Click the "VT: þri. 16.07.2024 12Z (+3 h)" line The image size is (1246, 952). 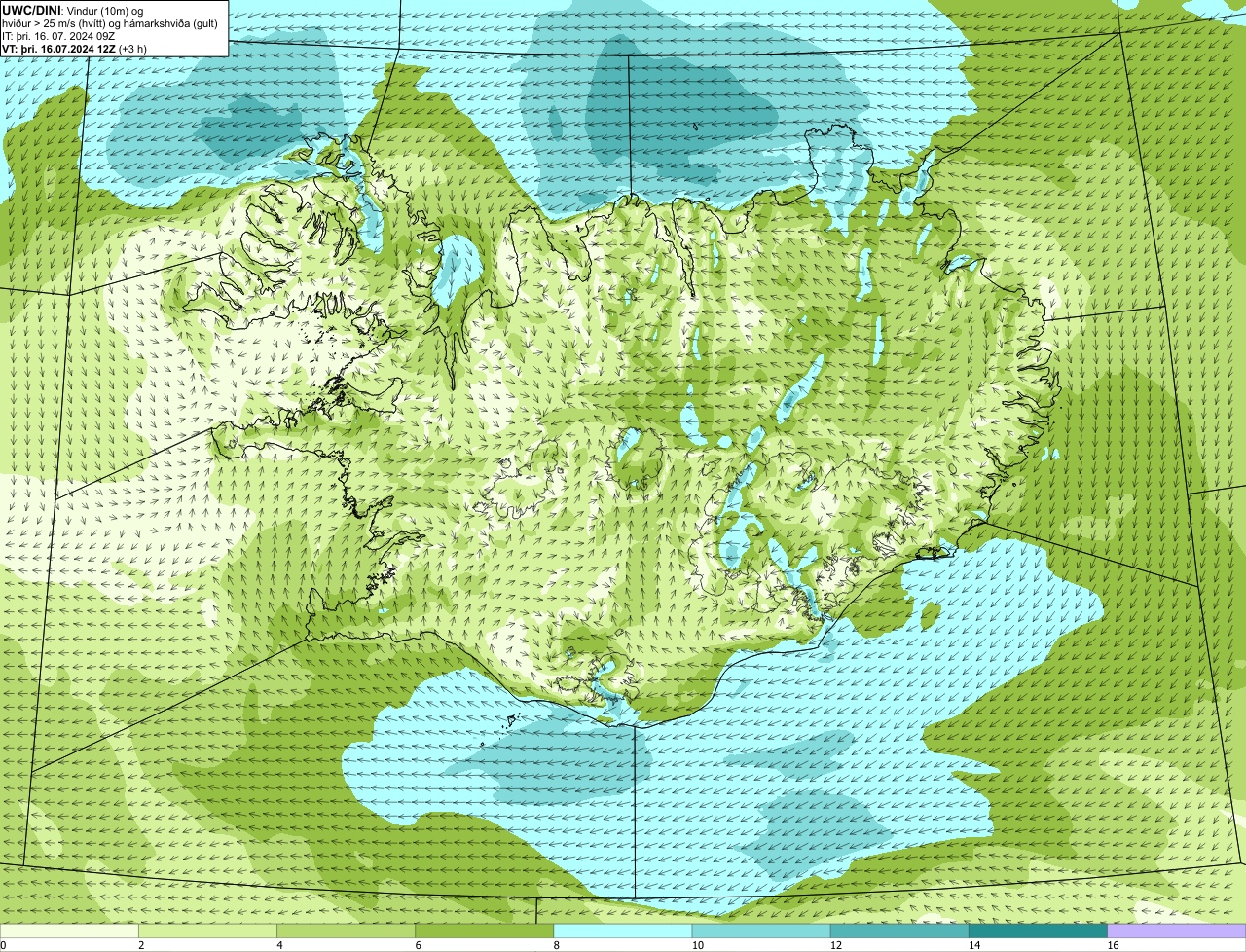tap(75, 49)
